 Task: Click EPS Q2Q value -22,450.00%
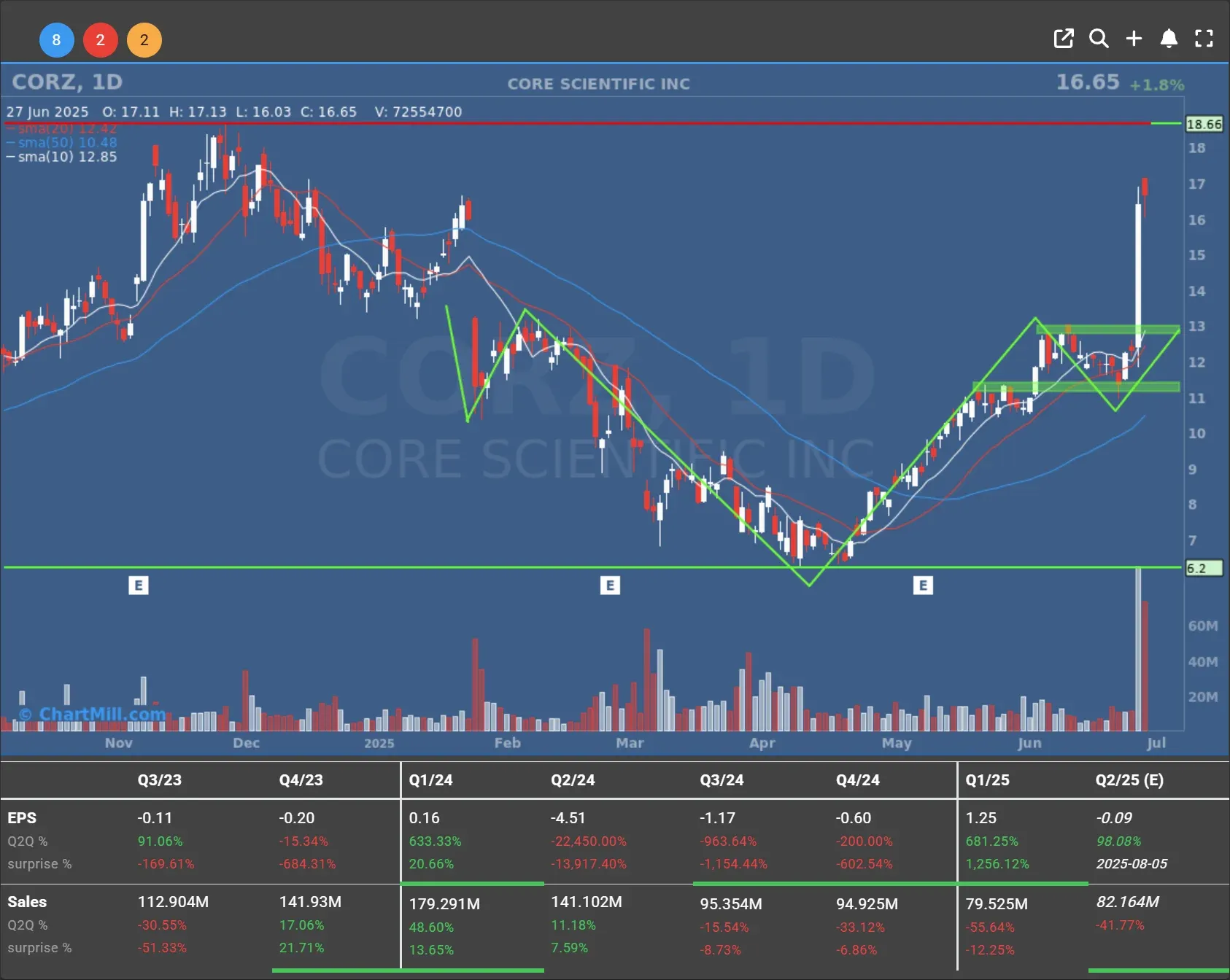click(x=589, y=841)
